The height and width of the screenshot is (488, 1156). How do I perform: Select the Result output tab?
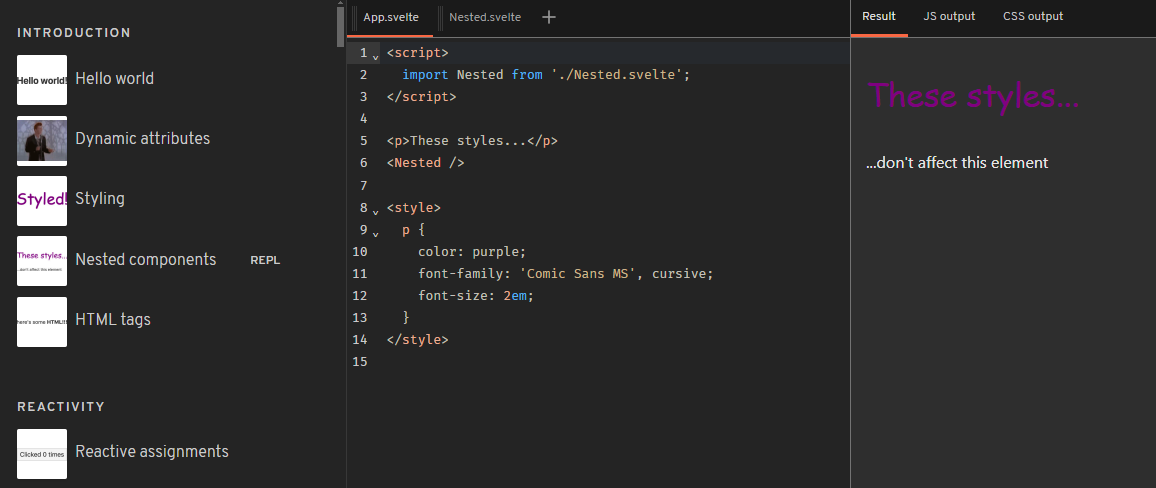coord(879,16)
